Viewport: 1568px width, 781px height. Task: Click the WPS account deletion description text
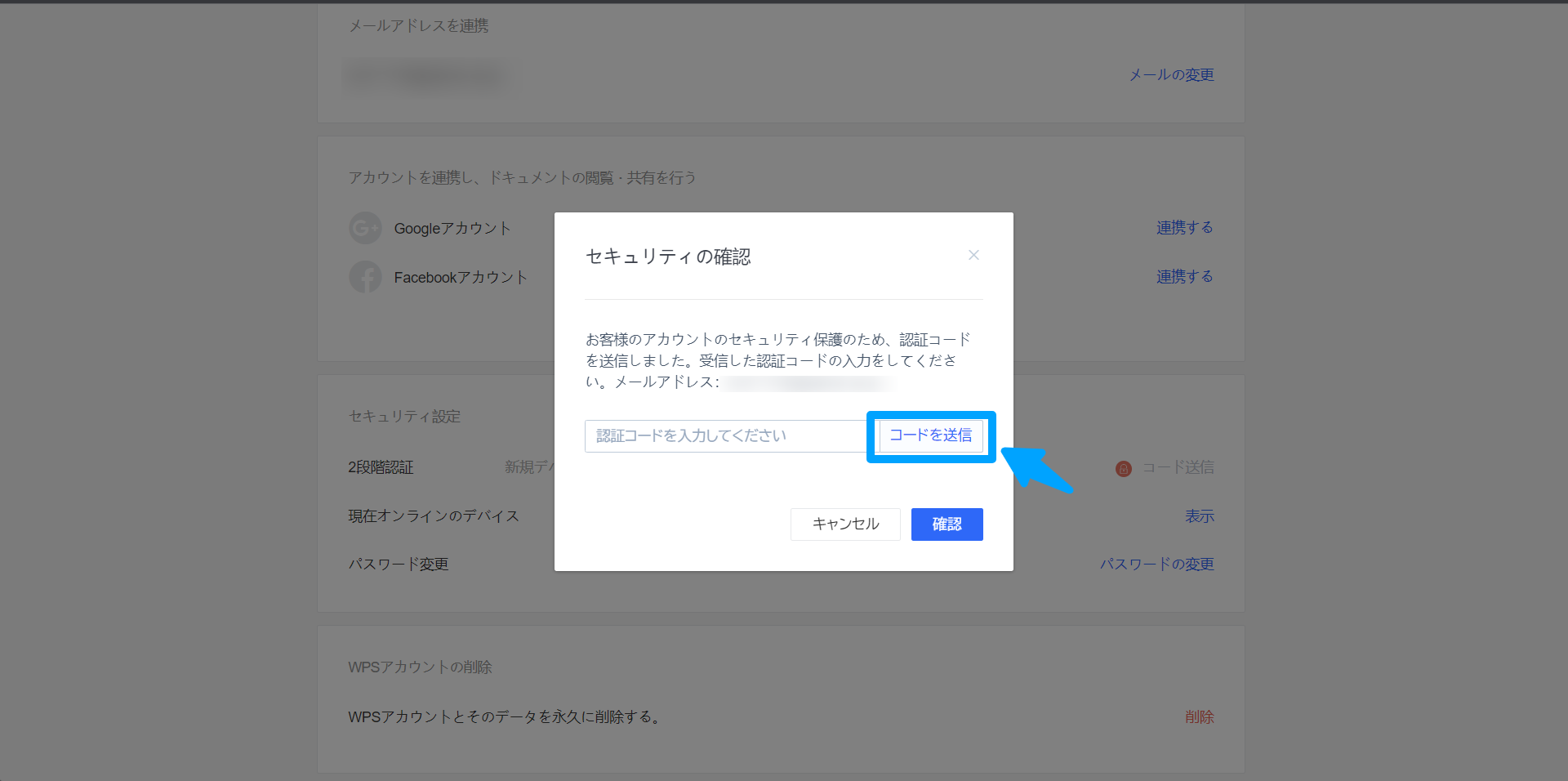point(505,717)
